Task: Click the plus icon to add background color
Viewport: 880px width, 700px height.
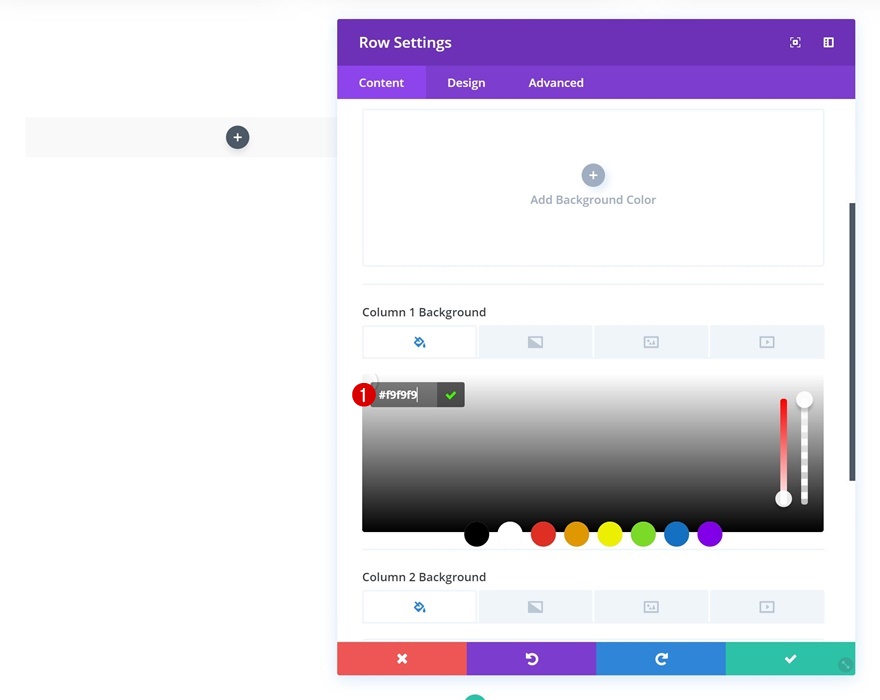Action: click(593, 175)
